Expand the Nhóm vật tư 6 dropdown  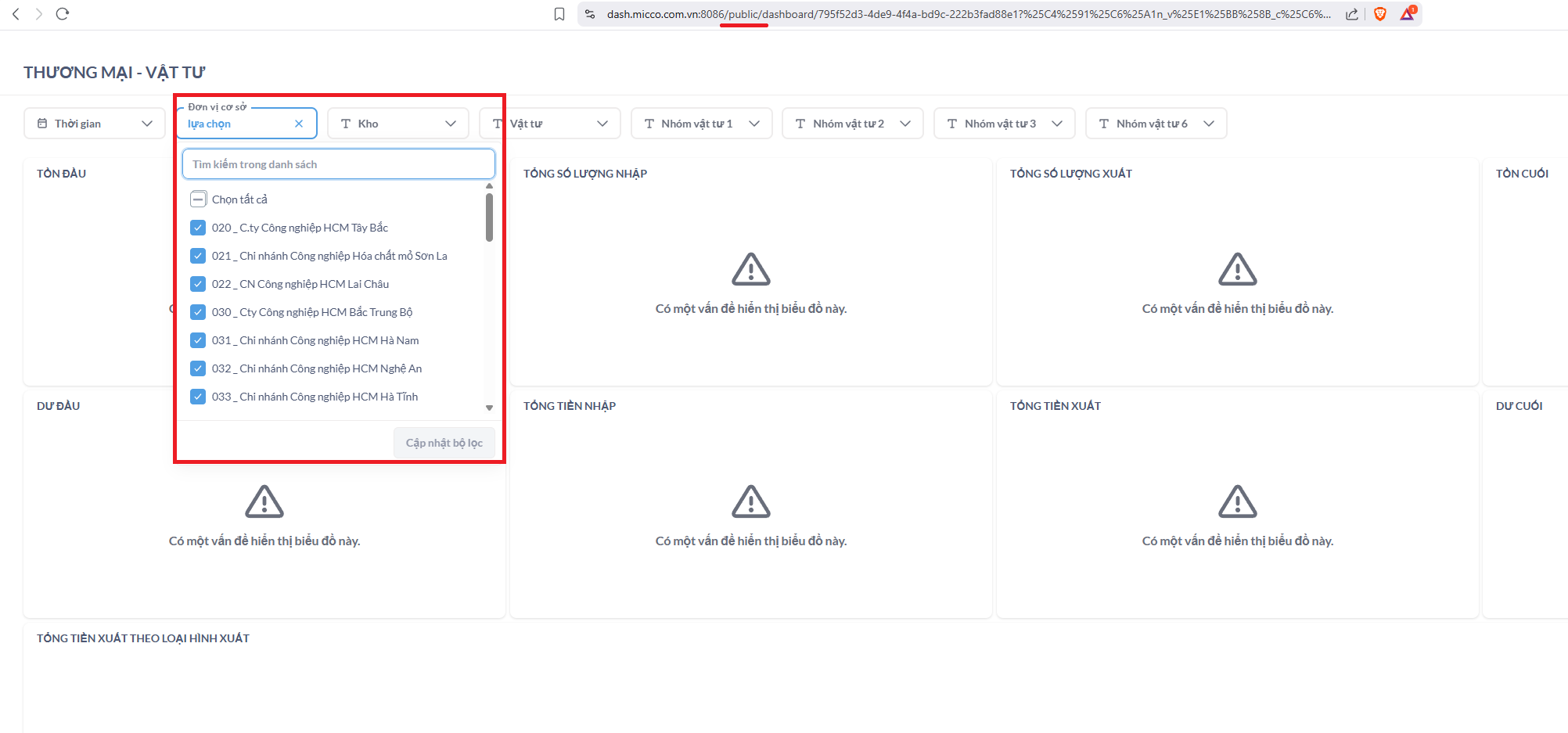pyautogui.click(x=1156, y=124)
